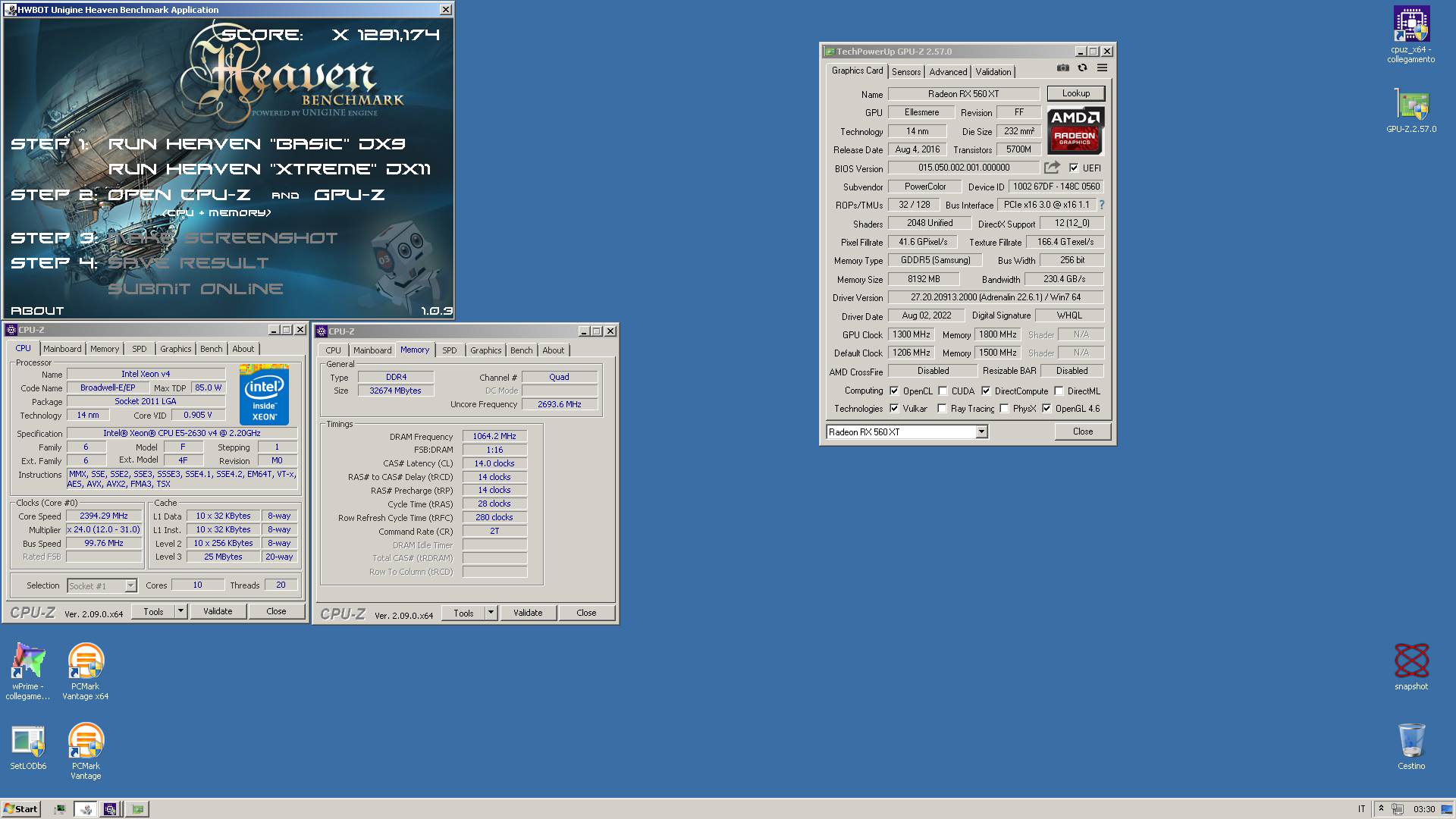Click the Start button
The image size is (1456, 819).
click(21, 809)
